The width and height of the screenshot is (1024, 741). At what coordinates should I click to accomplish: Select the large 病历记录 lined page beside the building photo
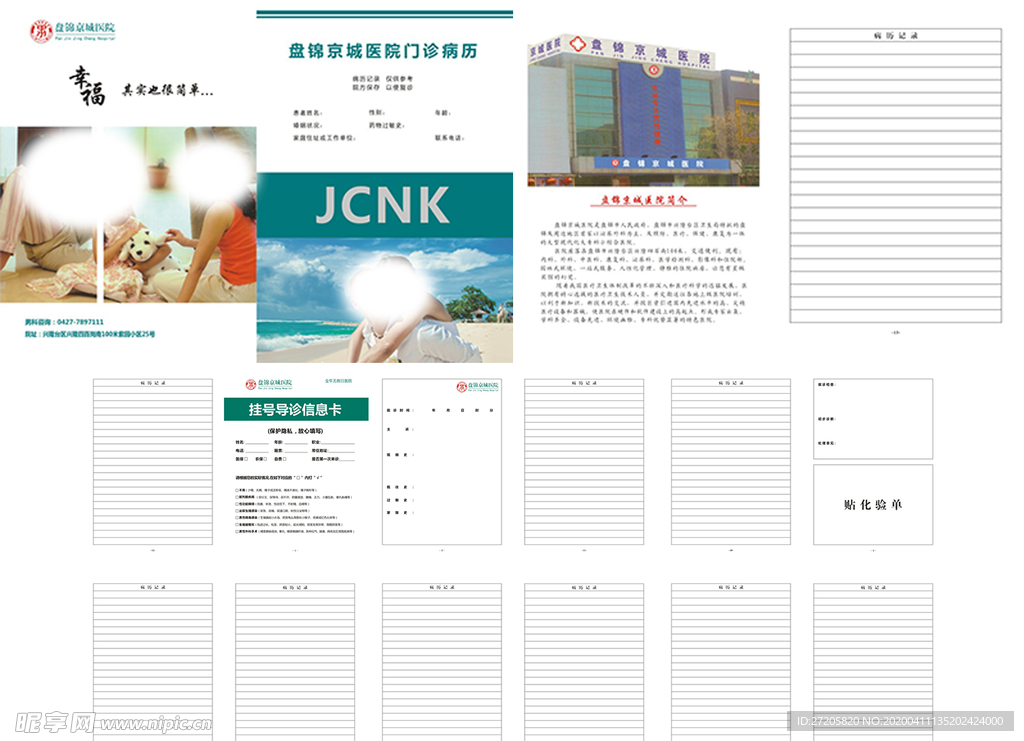895,176
